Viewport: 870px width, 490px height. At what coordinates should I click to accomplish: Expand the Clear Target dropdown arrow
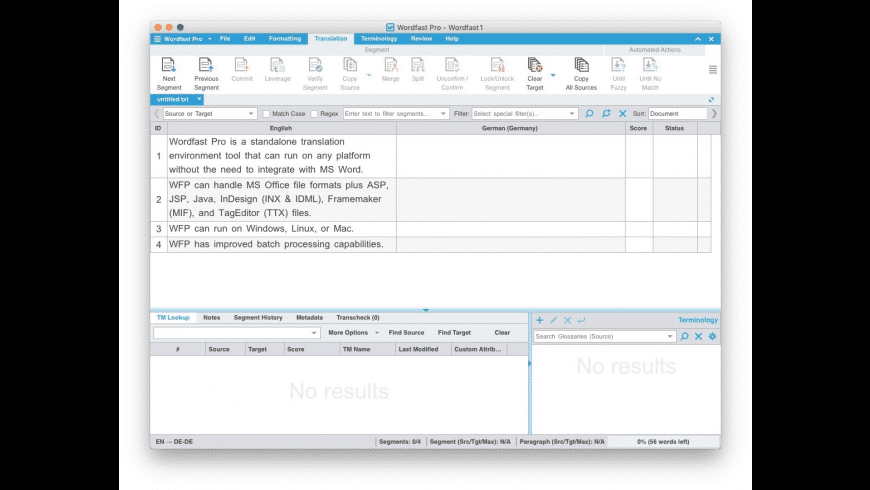pyautogui.click(x=553, y=74)
